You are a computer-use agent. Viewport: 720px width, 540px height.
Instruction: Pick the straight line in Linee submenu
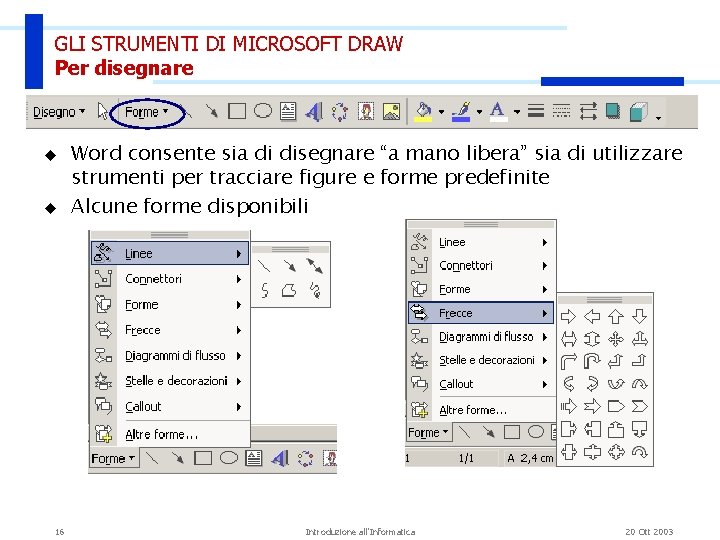(264, 266)
